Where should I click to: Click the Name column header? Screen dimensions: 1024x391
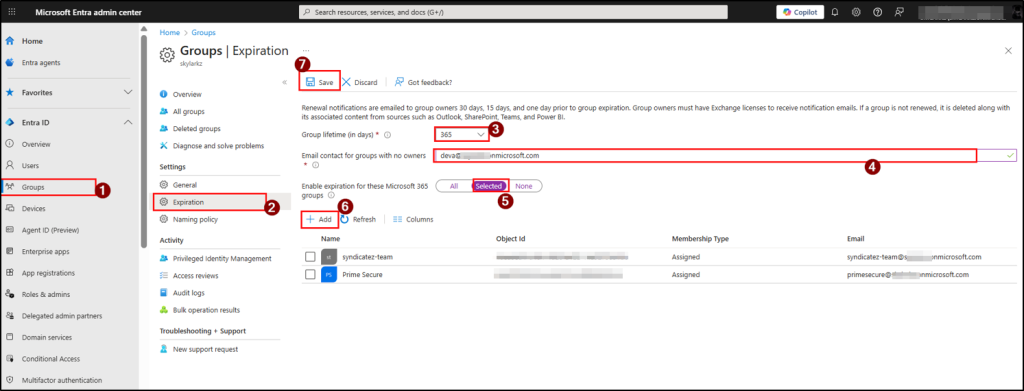(330, 239)
